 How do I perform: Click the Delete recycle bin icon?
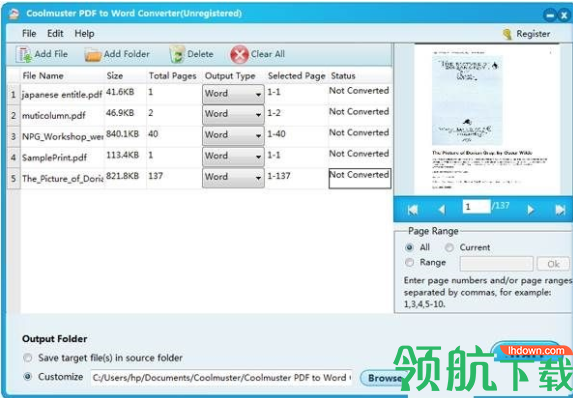point(177,54)
